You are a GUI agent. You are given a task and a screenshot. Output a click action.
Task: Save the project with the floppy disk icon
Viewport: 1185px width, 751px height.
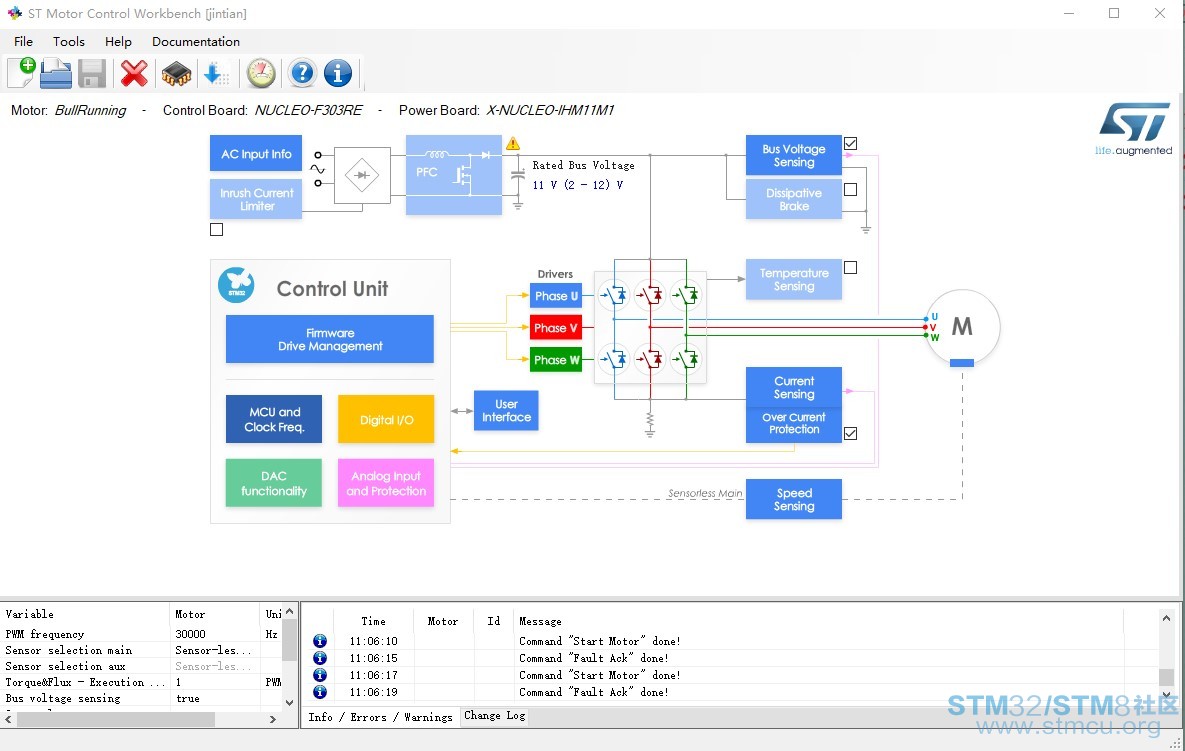coord(92,73)
